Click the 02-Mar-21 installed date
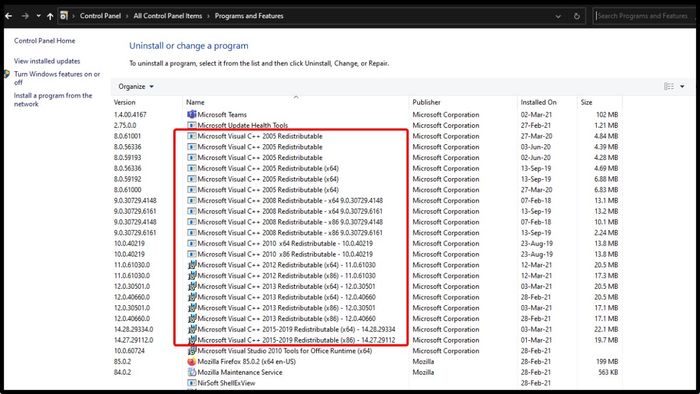The height and width of the screenshot is (394, 700). pos(536,115)
